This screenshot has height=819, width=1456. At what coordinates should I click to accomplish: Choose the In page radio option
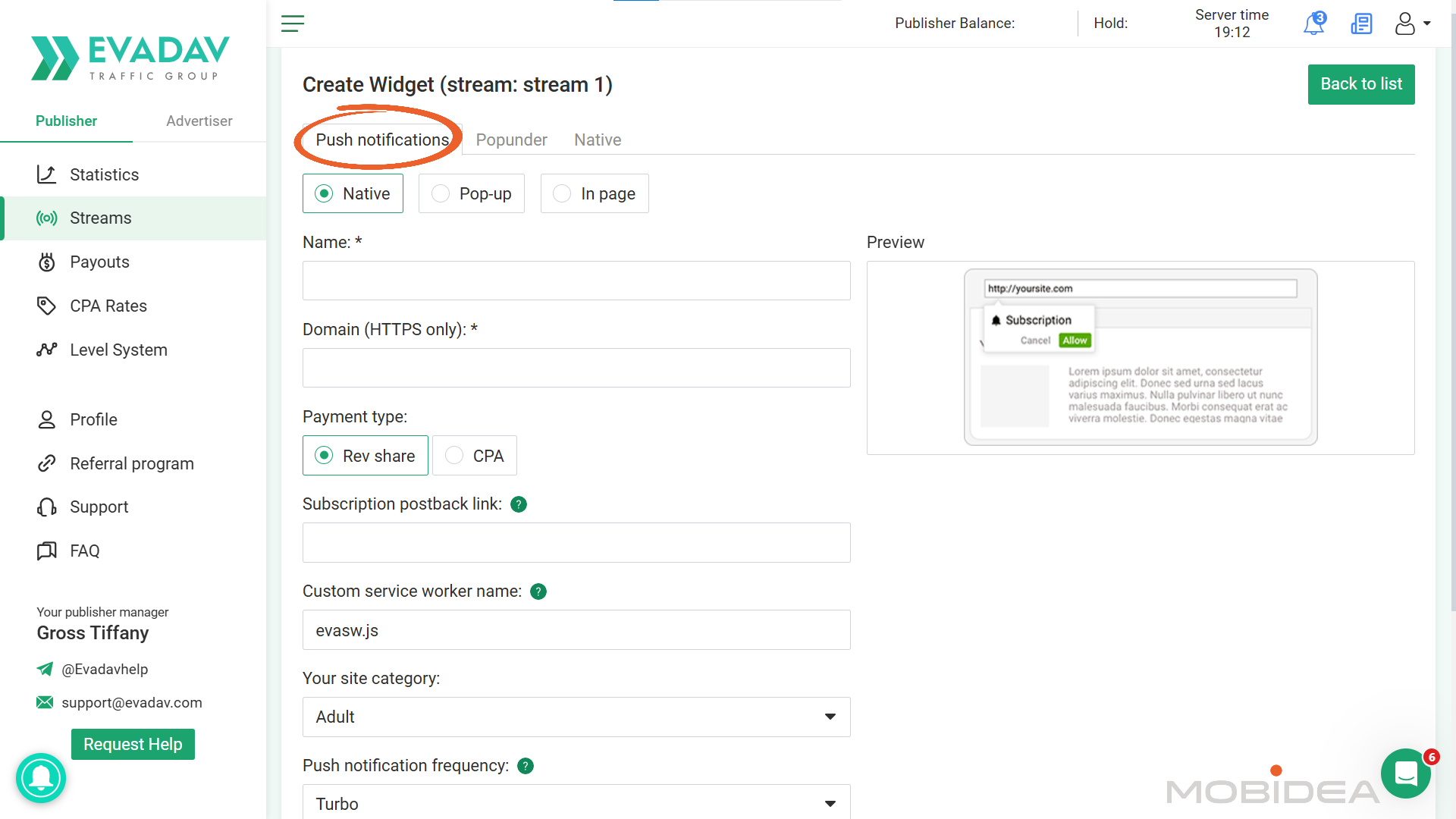click(x=595, y=193)
